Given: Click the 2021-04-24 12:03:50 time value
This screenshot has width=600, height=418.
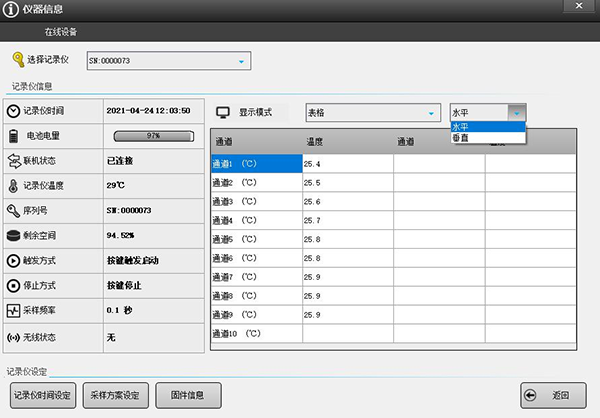Looking at the screenshot, I should point(148,111).
